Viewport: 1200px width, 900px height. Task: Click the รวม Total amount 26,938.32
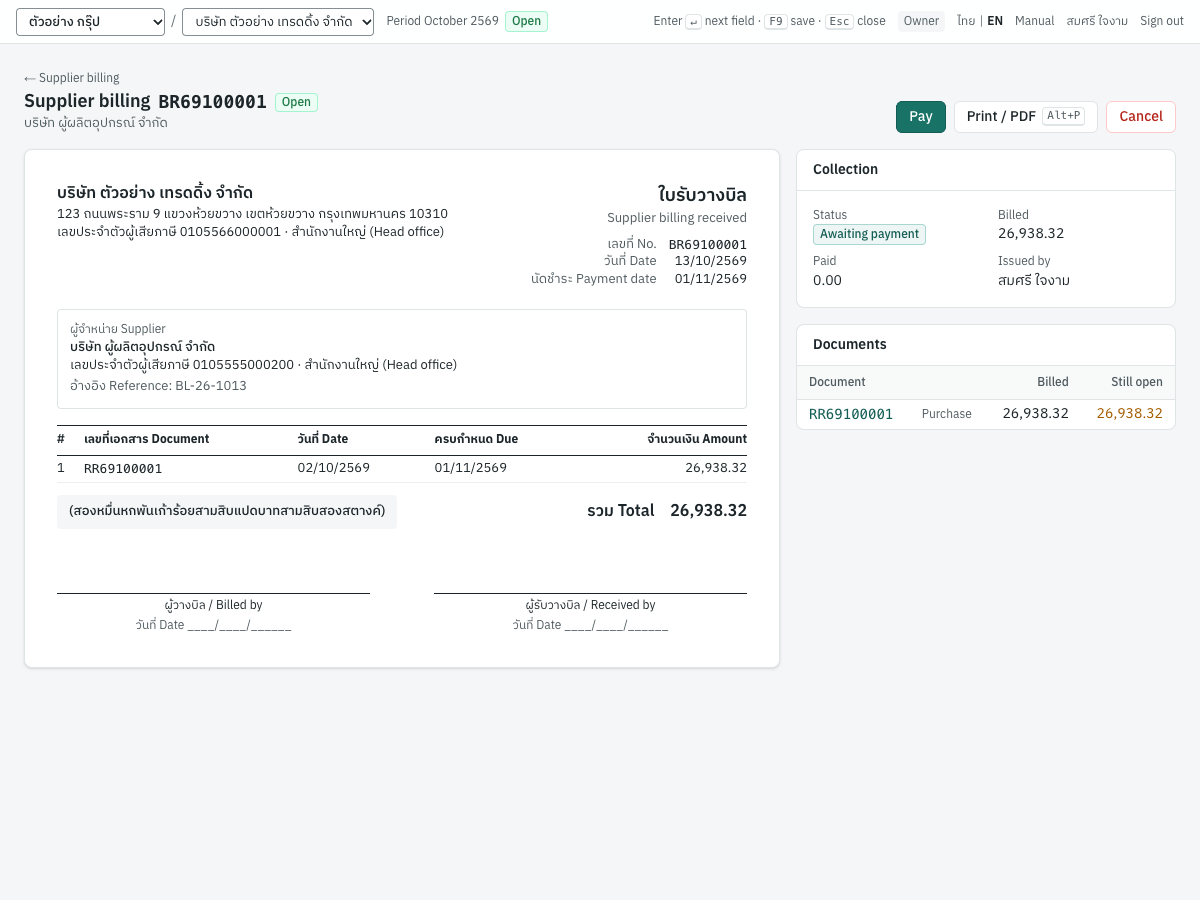point(708,510)
